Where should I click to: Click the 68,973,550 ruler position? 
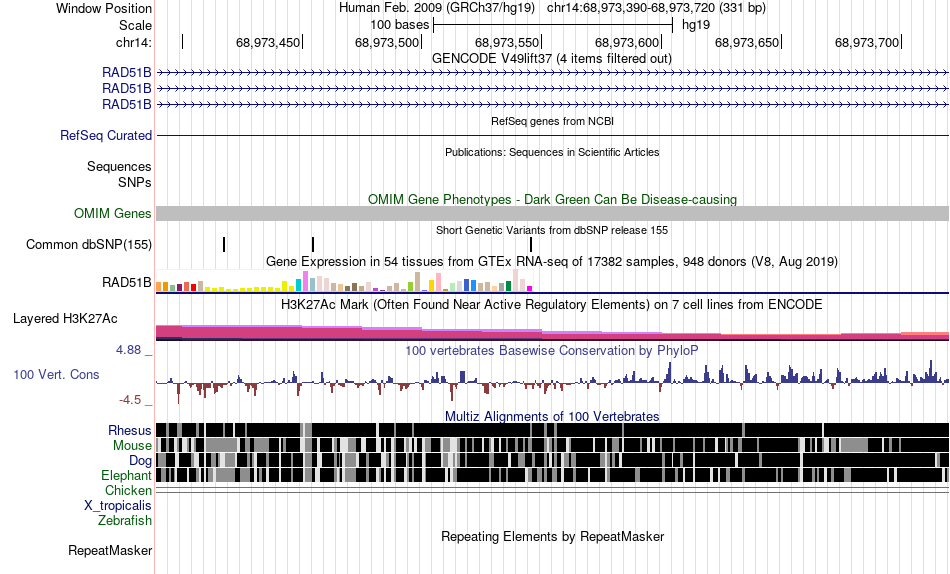[507, 42]
